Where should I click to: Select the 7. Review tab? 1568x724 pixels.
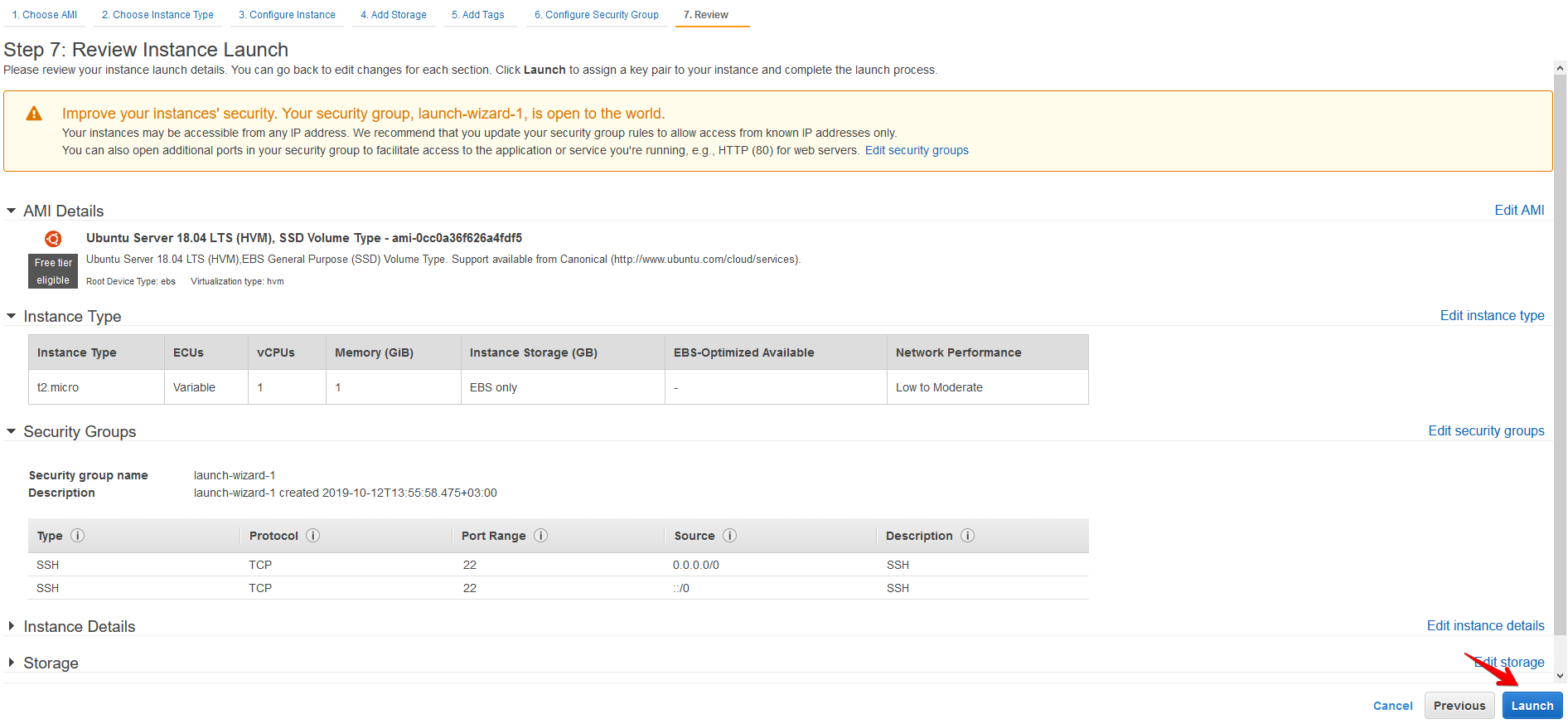tap(706, 15)
